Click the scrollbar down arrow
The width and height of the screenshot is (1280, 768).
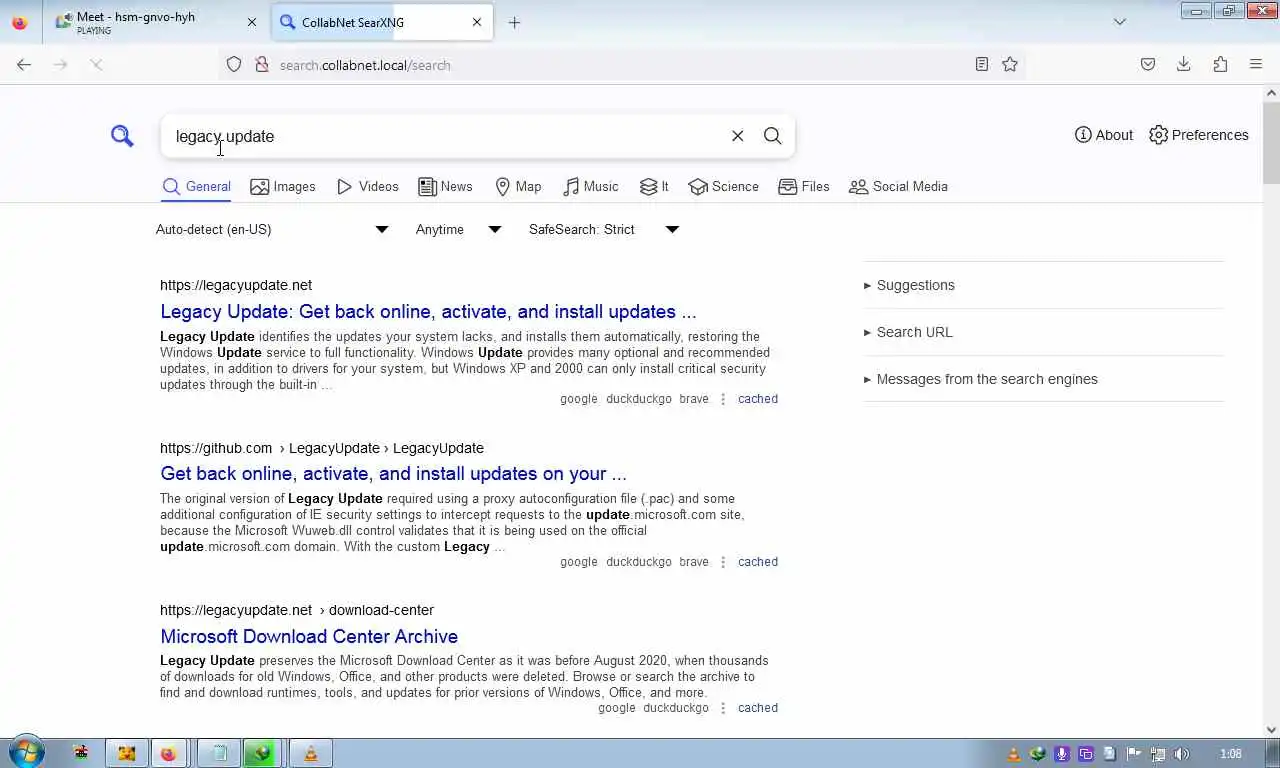coord(1271,730)
